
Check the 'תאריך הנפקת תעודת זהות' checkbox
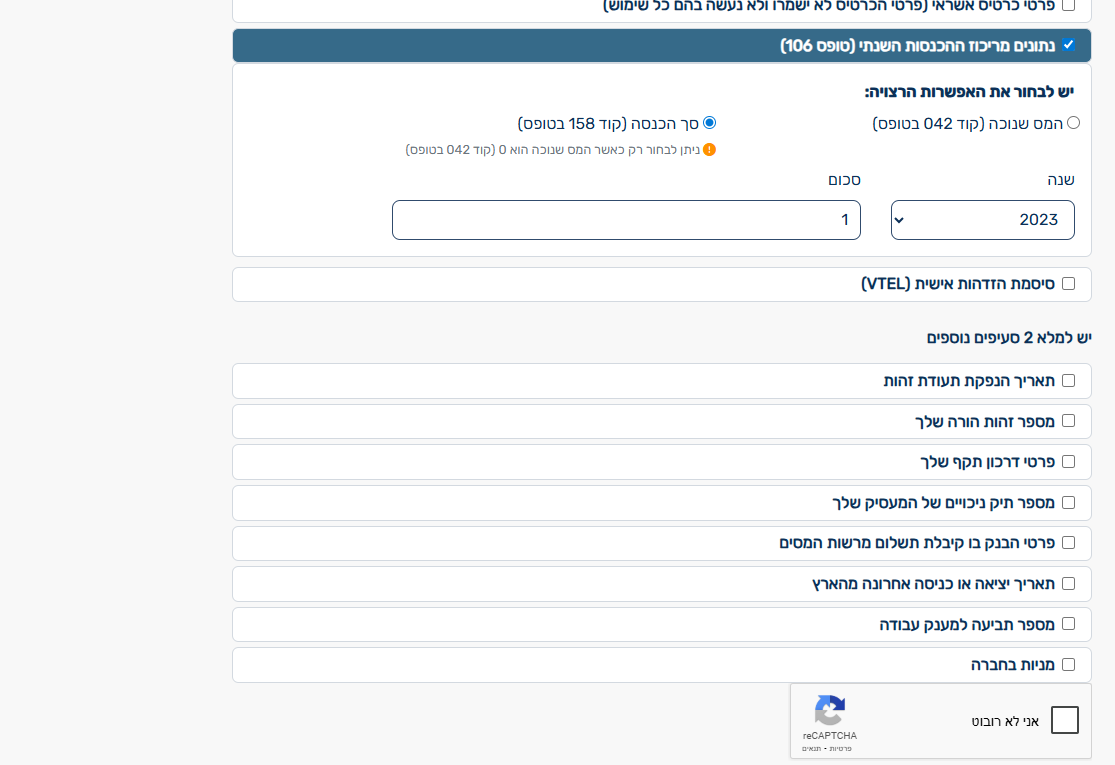coord(1068,380)
